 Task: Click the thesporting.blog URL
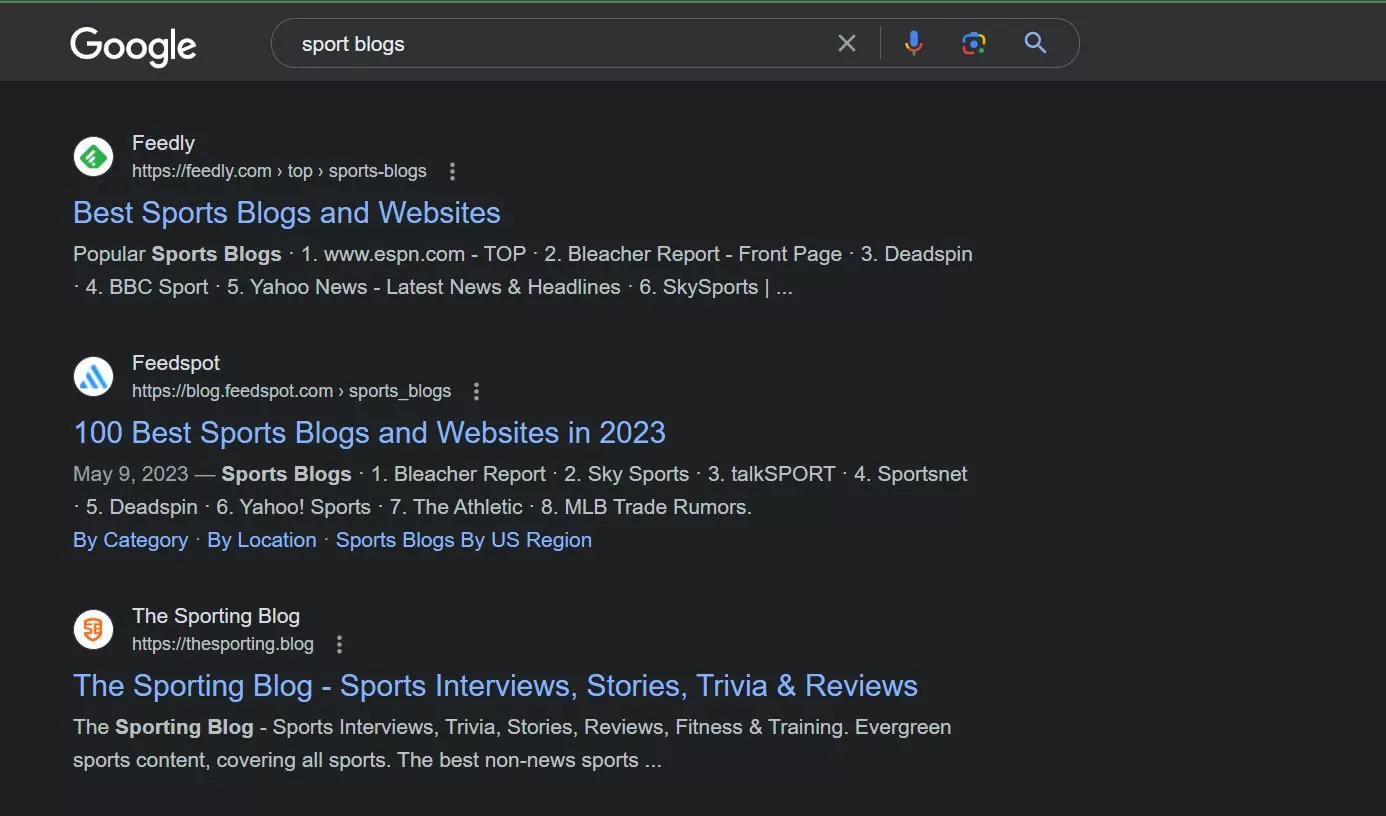pyautogui.click(x=223, y=644)
